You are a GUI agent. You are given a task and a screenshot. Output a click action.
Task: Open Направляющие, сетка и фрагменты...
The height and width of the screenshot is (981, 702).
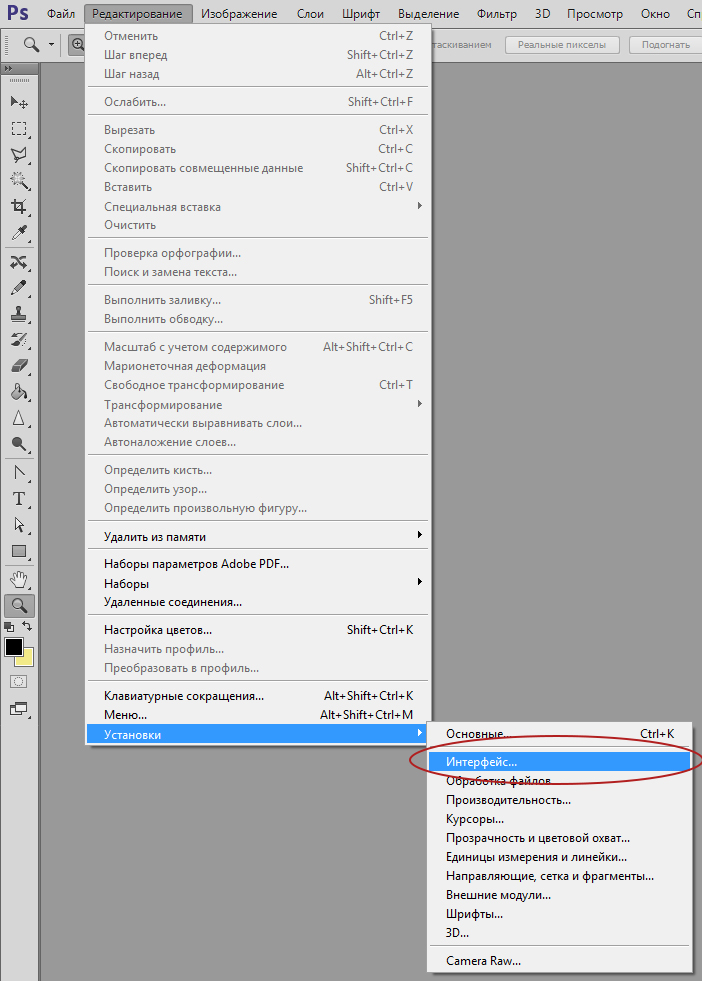click(x=559, y=876)
